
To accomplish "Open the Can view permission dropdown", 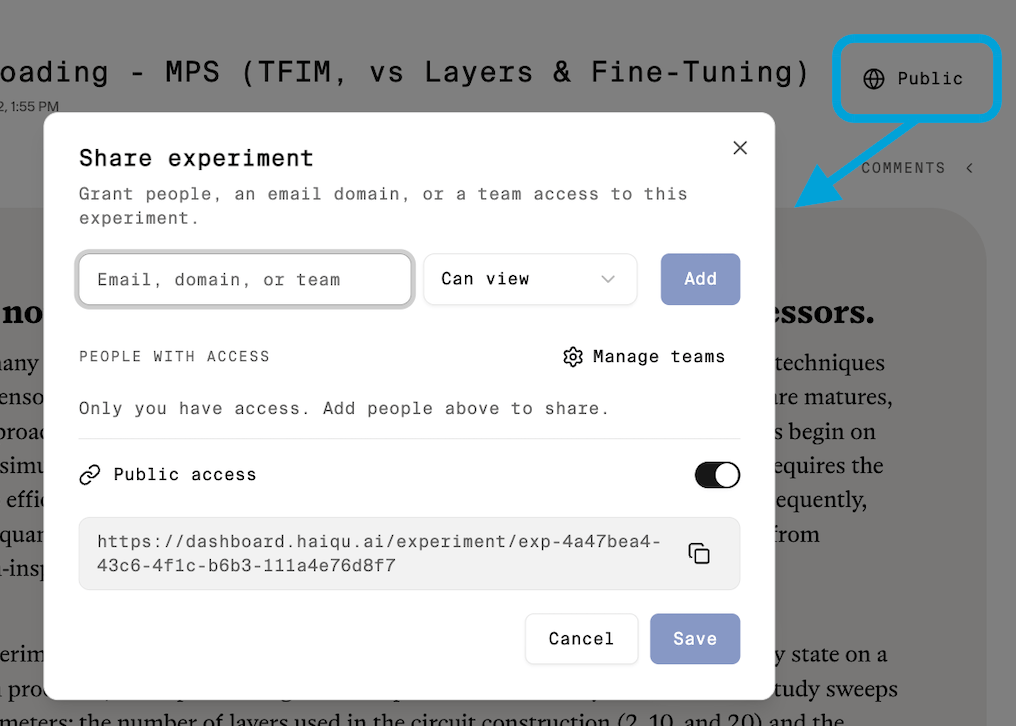I will coord(530,279).
